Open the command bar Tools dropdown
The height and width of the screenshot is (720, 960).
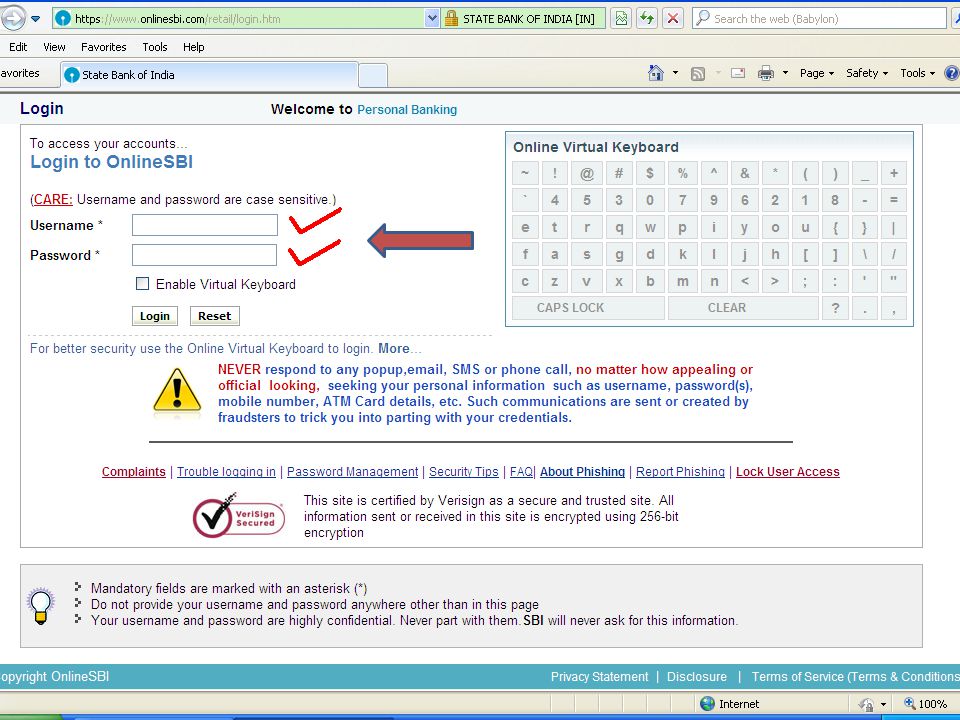click(918, 73)
